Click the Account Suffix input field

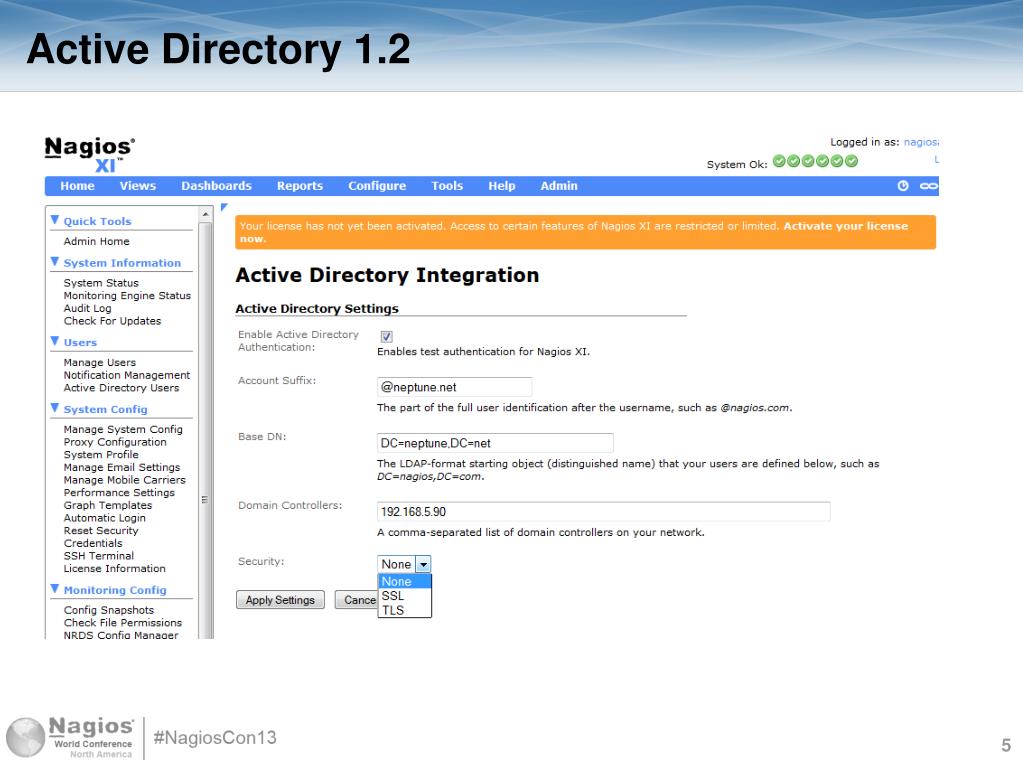[x=454, y=387]
